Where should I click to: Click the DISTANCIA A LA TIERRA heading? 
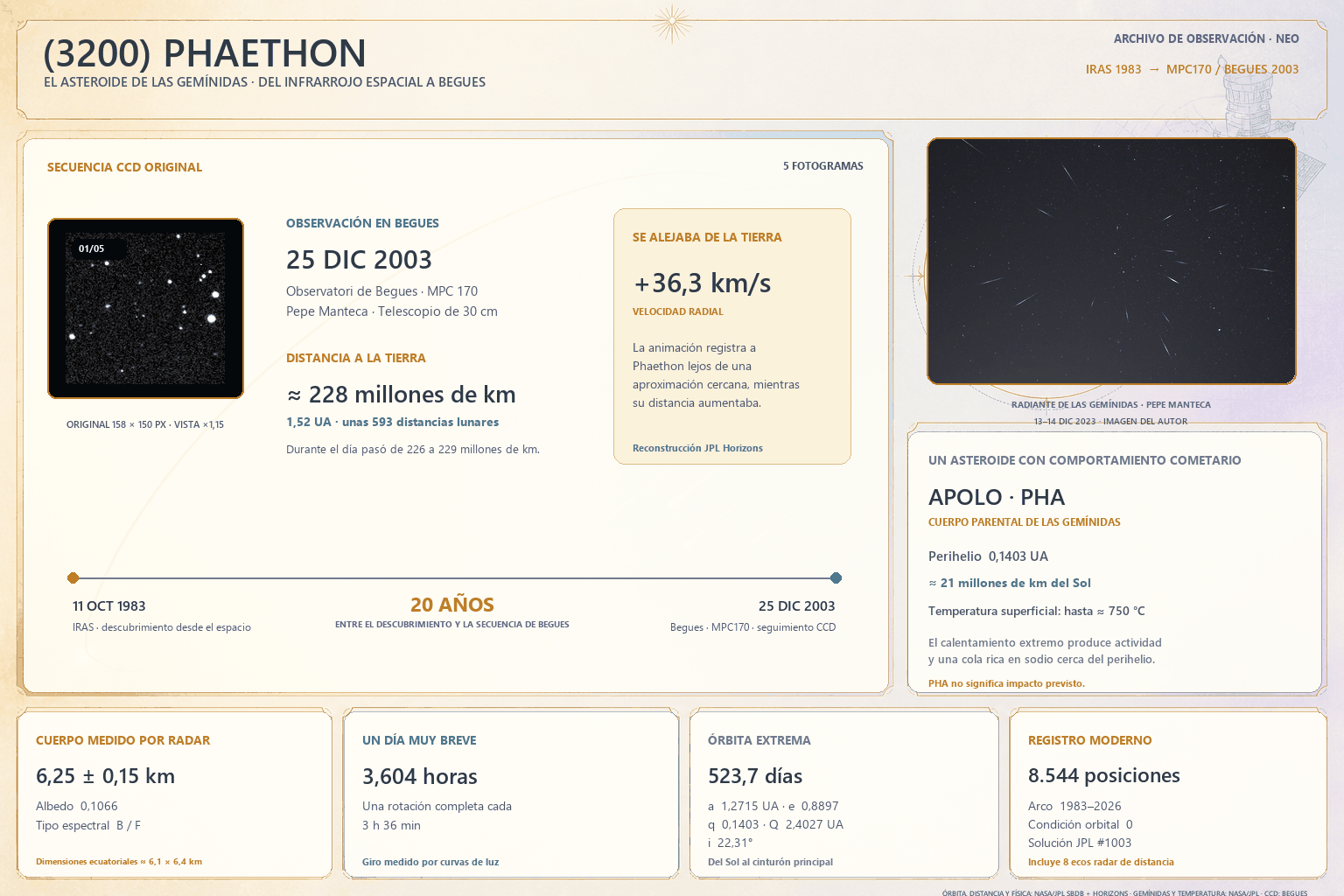pos(356,358)
